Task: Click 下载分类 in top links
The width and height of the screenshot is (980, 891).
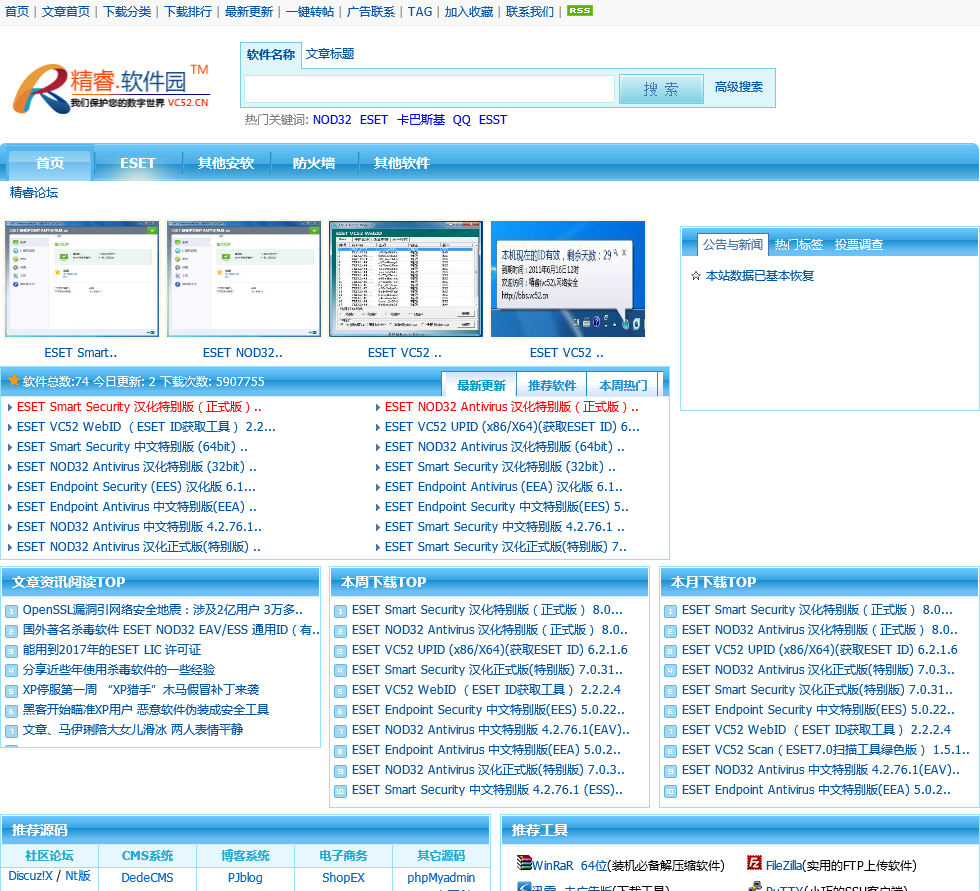Action: (x=127, y=11)
